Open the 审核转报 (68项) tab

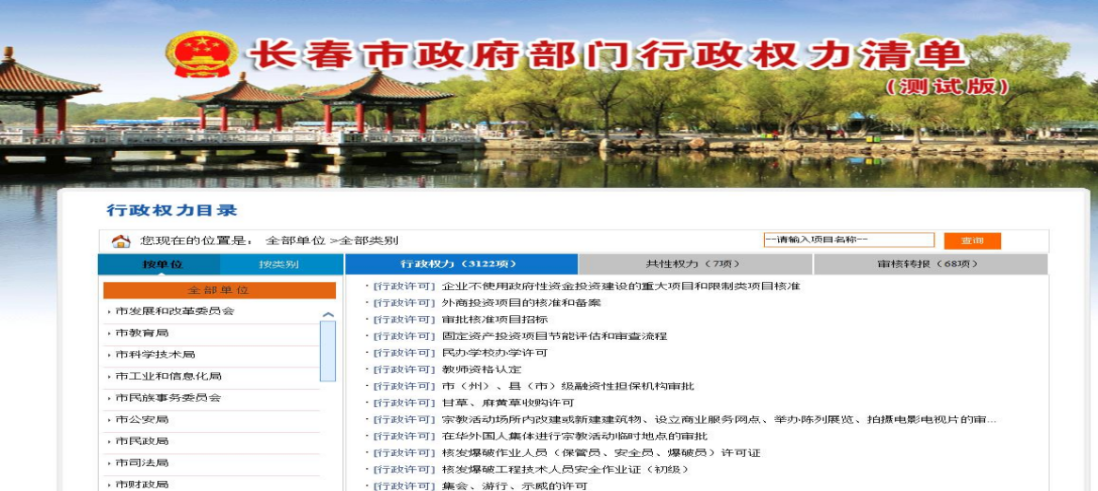pos(930,264)
